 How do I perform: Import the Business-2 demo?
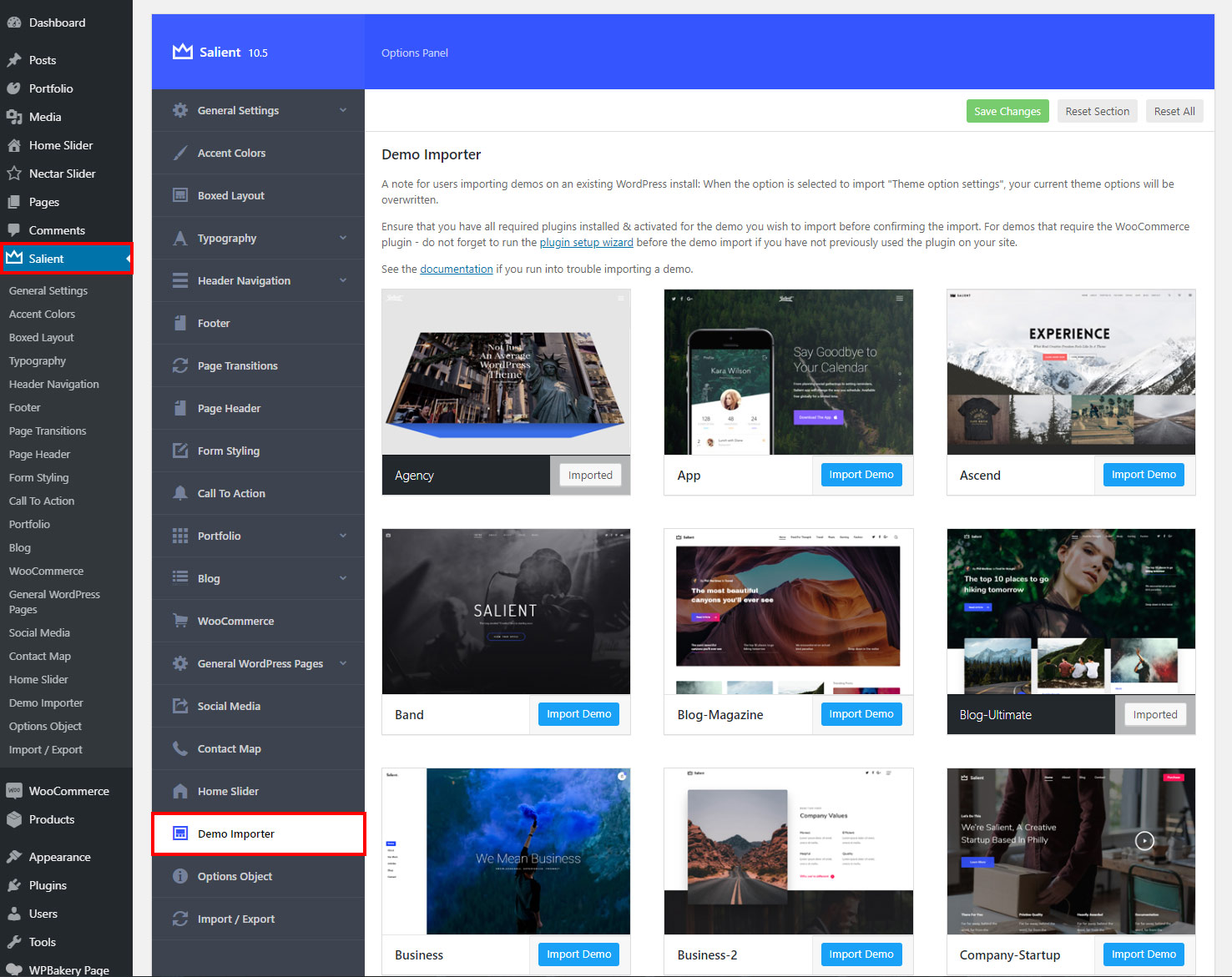(861, 954)
